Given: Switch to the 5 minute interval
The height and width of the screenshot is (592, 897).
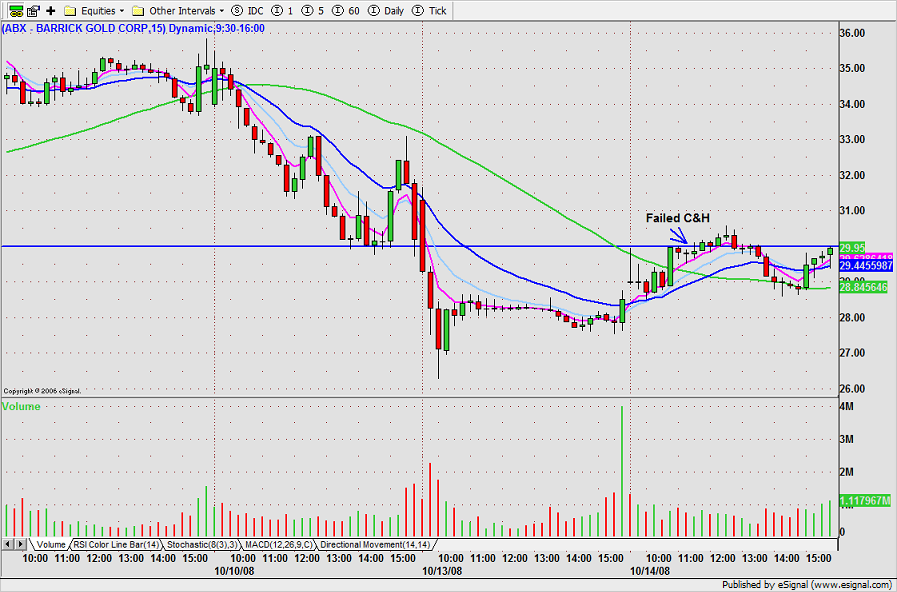Looking at the screenshot, I should tap(312, 10).
